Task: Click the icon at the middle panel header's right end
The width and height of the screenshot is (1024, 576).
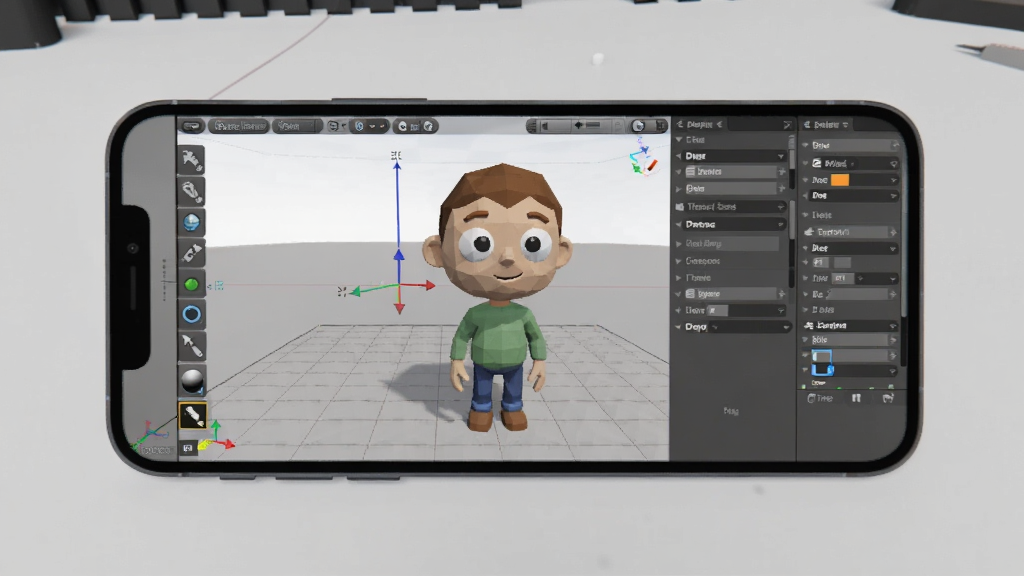Action: click(x=787, y=124)
